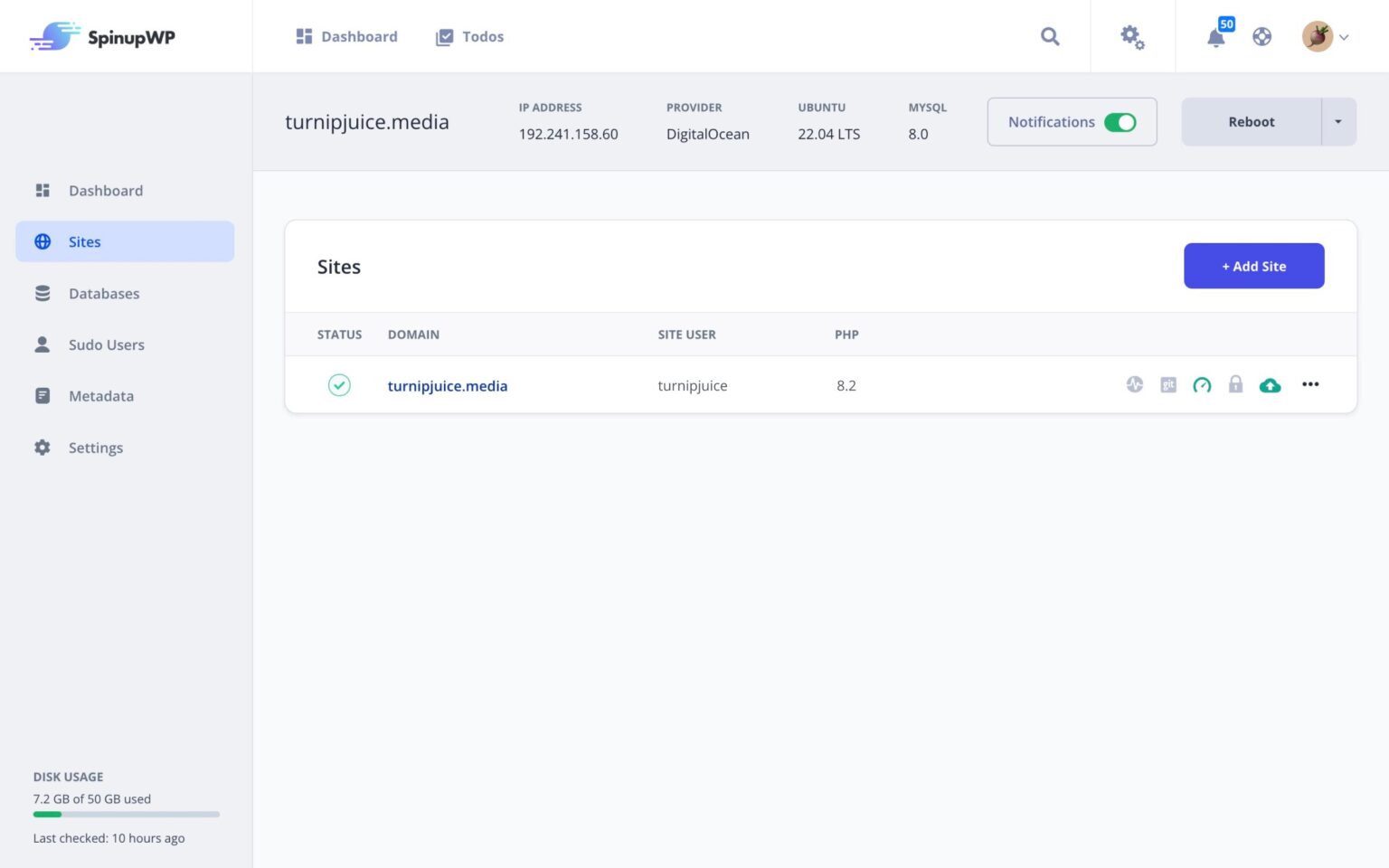Open the cloud backups icon on the site row

[x=1270, y=384]
